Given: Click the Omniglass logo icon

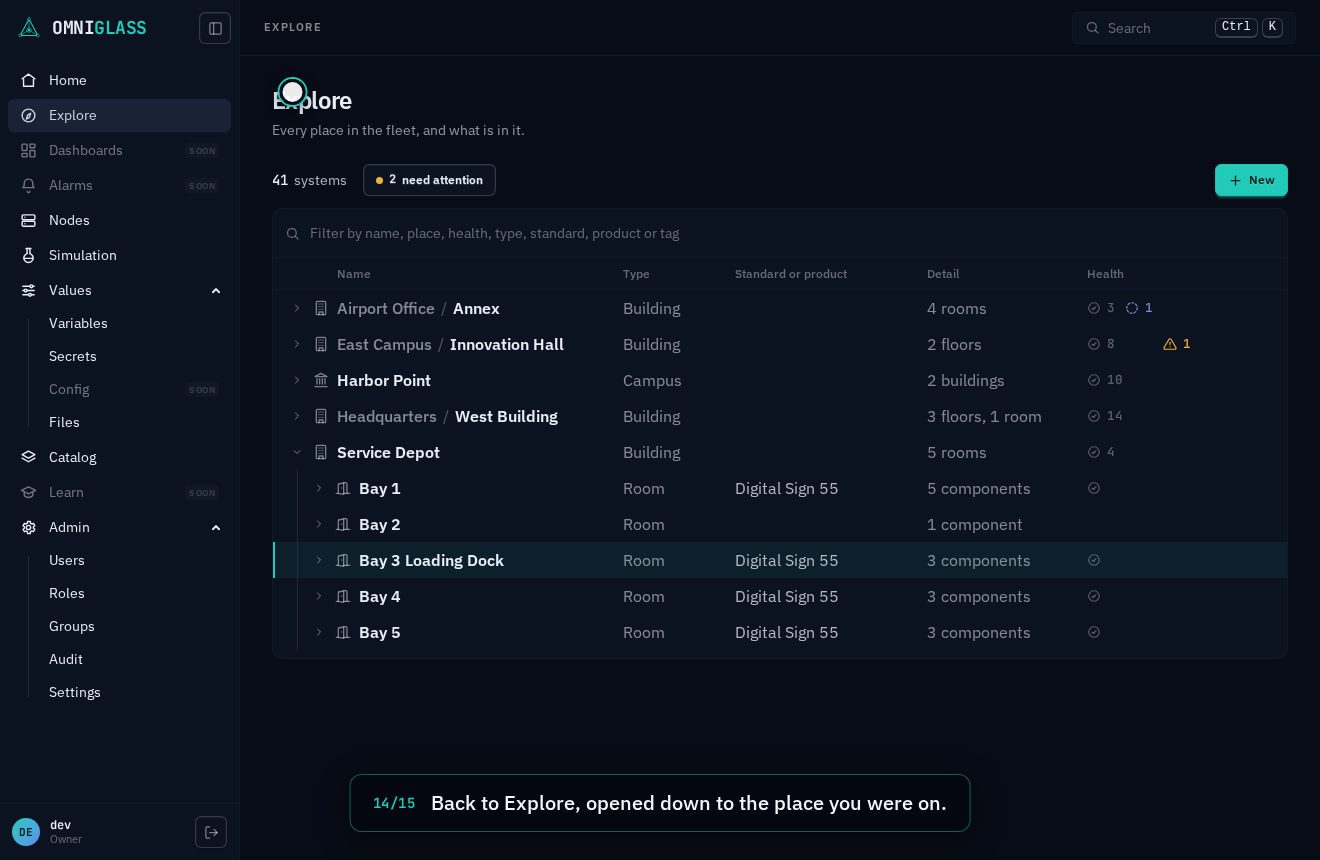Looking at the screenshot, I should pyautogui.click(x=29, y=28).
